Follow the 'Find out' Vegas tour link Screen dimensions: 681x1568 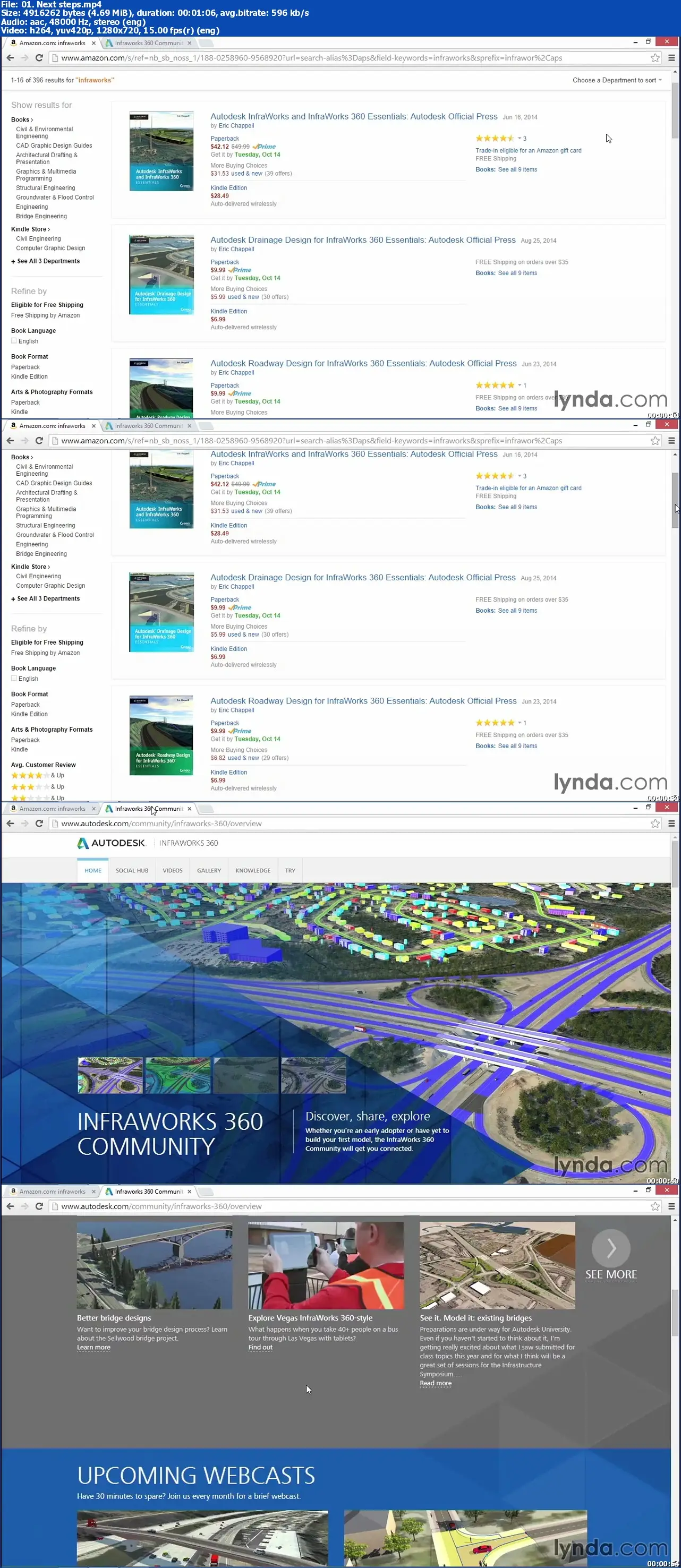pyautogui.click(x=260, y=1347)
